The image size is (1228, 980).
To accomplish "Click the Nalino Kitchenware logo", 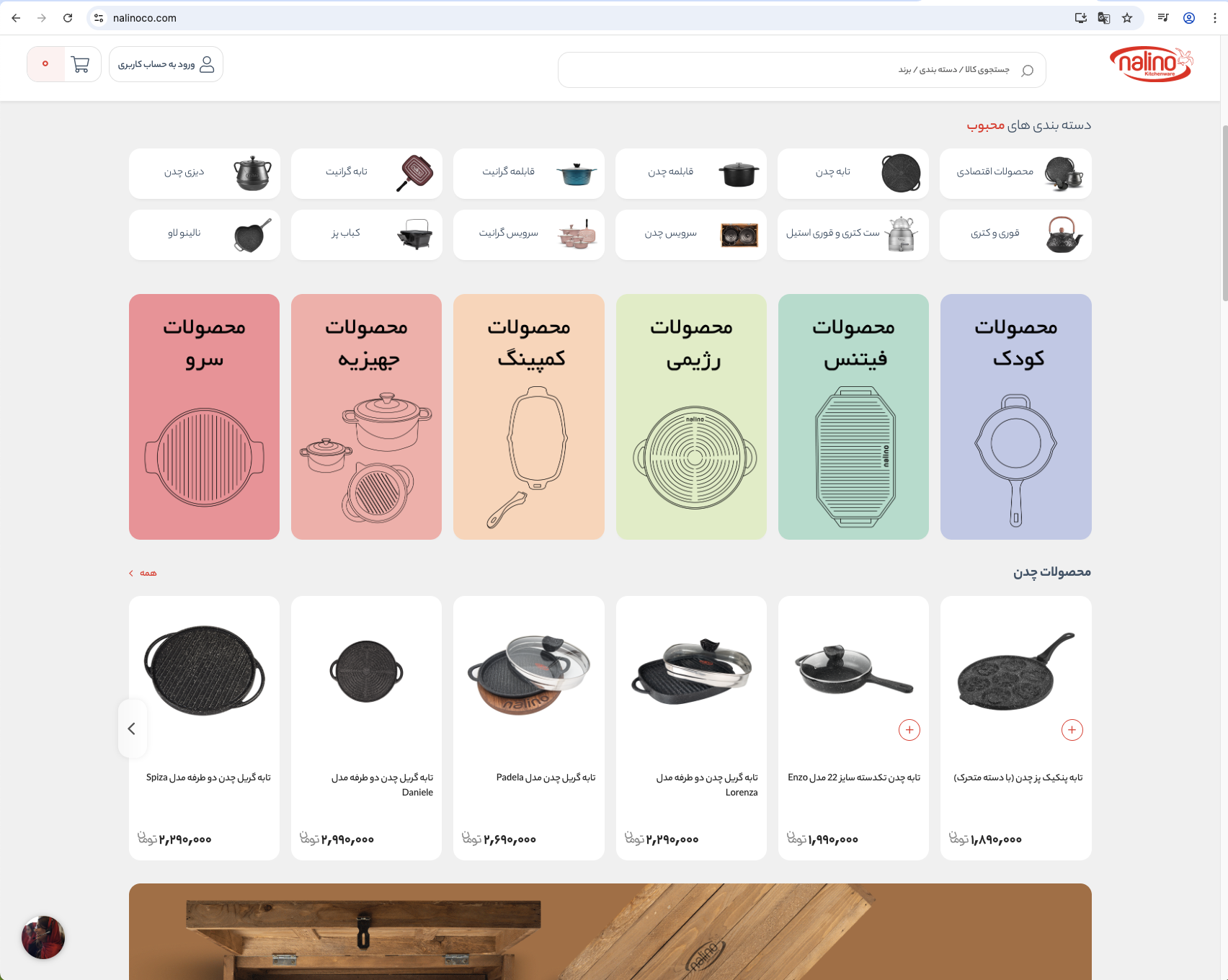I will click(1151, 63).
